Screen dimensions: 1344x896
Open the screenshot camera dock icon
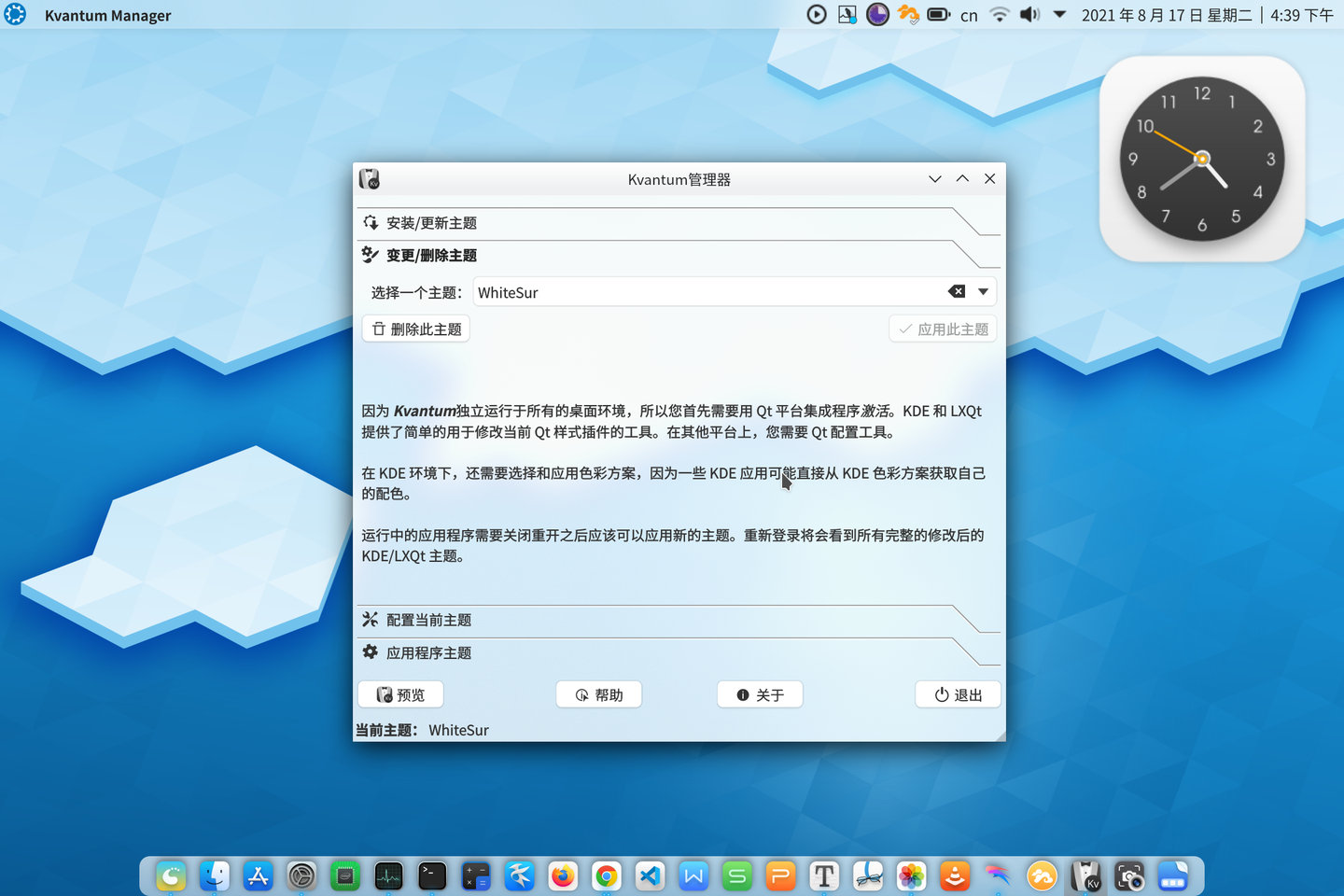click(1129, 875)
